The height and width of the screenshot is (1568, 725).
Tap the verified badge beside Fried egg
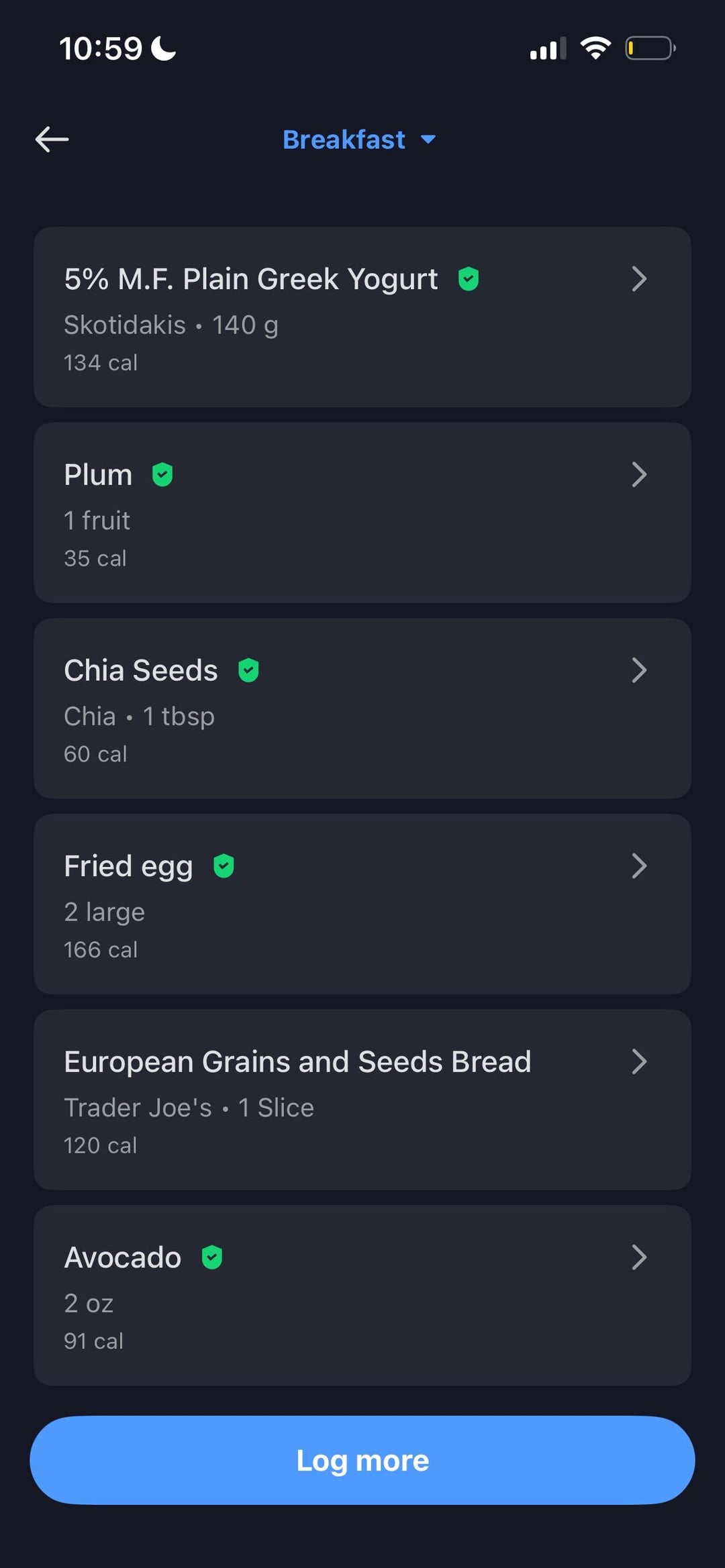224,866
